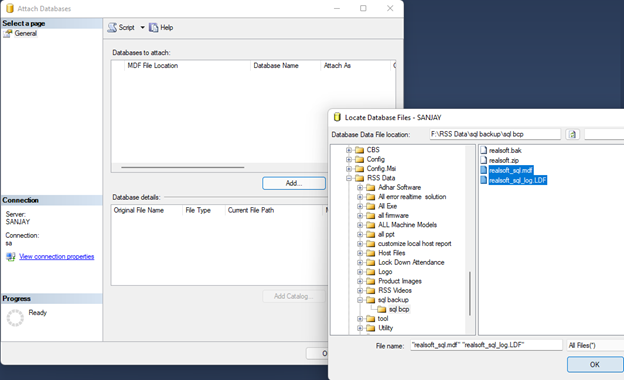Click the refresh folder icon button
The image size is (624, 380).
(572, 134)
